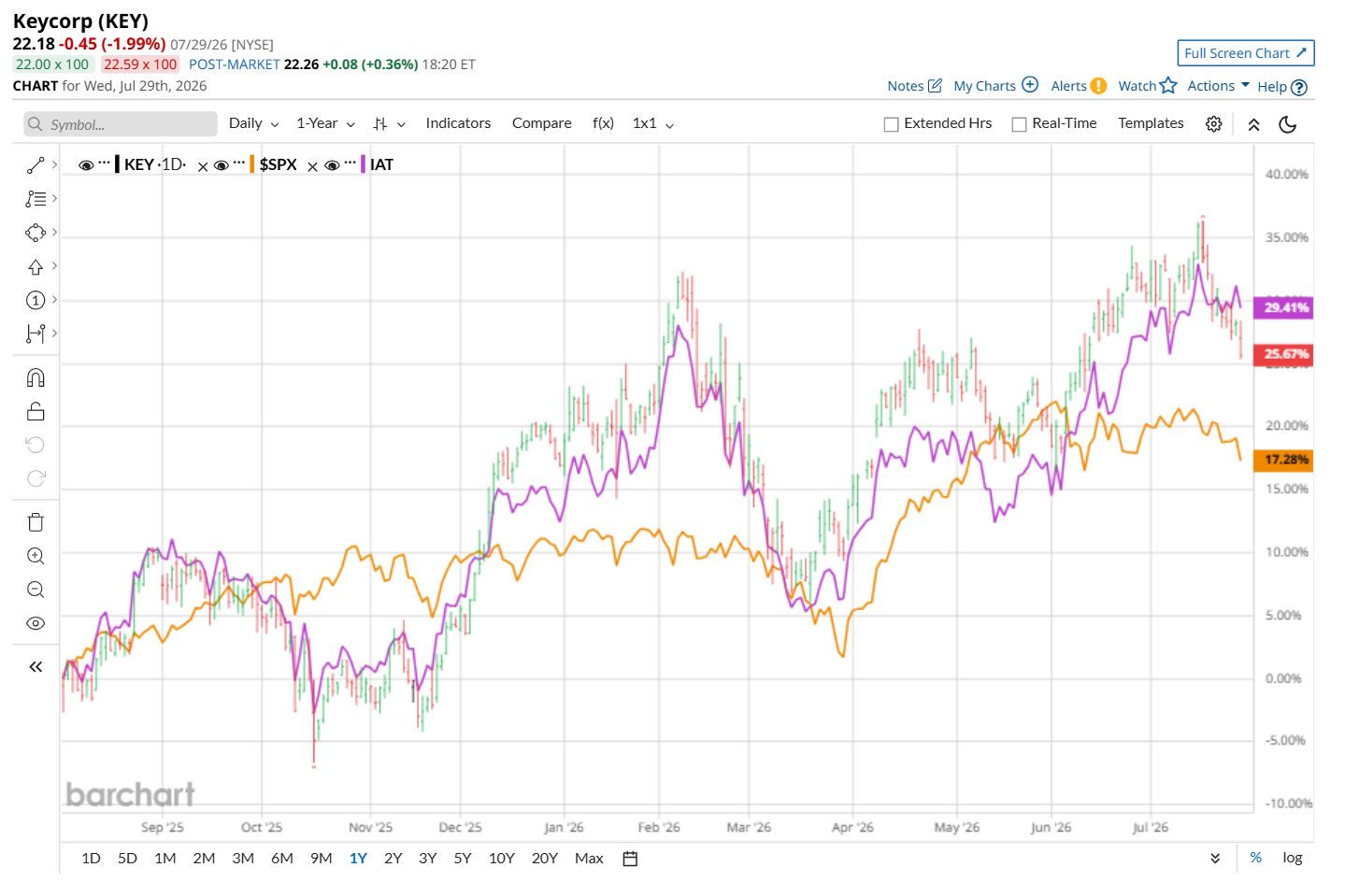
Task: Zoom in on the chart
Action: (x=36, y=556)
